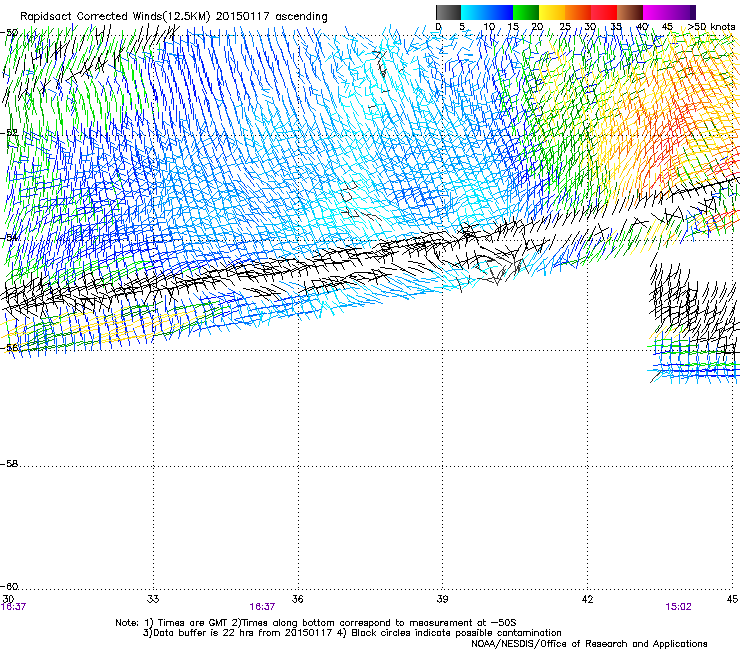The width and height of the screenshot is (740, 650).
Task: Click the 42 longitude axis label
Action: [x=587, y=599]
